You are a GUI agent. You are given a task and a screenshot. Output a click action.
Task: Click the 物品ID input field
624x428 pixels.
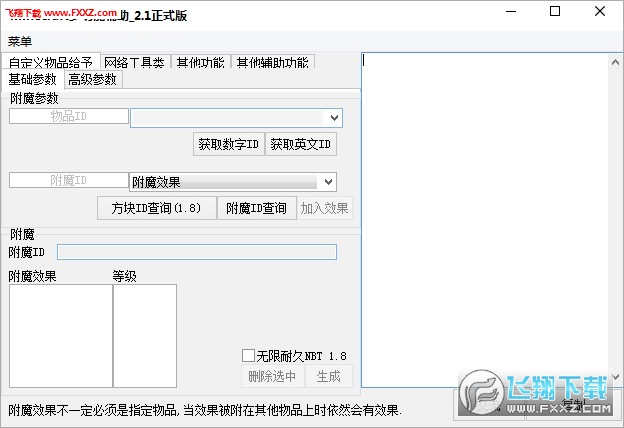point(69,116)
